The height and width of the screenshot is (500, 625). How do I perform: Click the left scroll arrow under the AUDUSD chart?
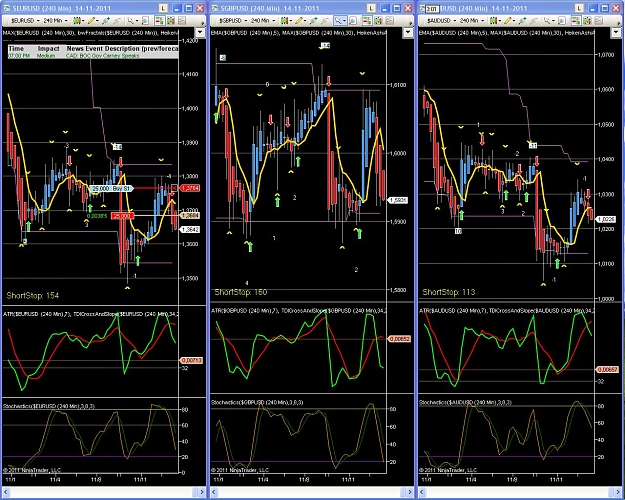coord(422,492)
